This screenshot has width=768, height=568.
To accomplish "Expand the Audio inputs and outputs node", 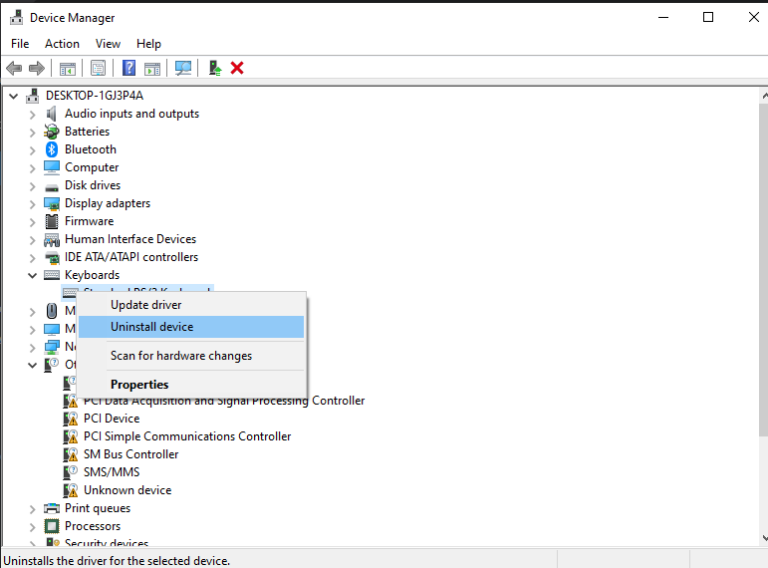I will pyautogui.click(x=32, y=114).
